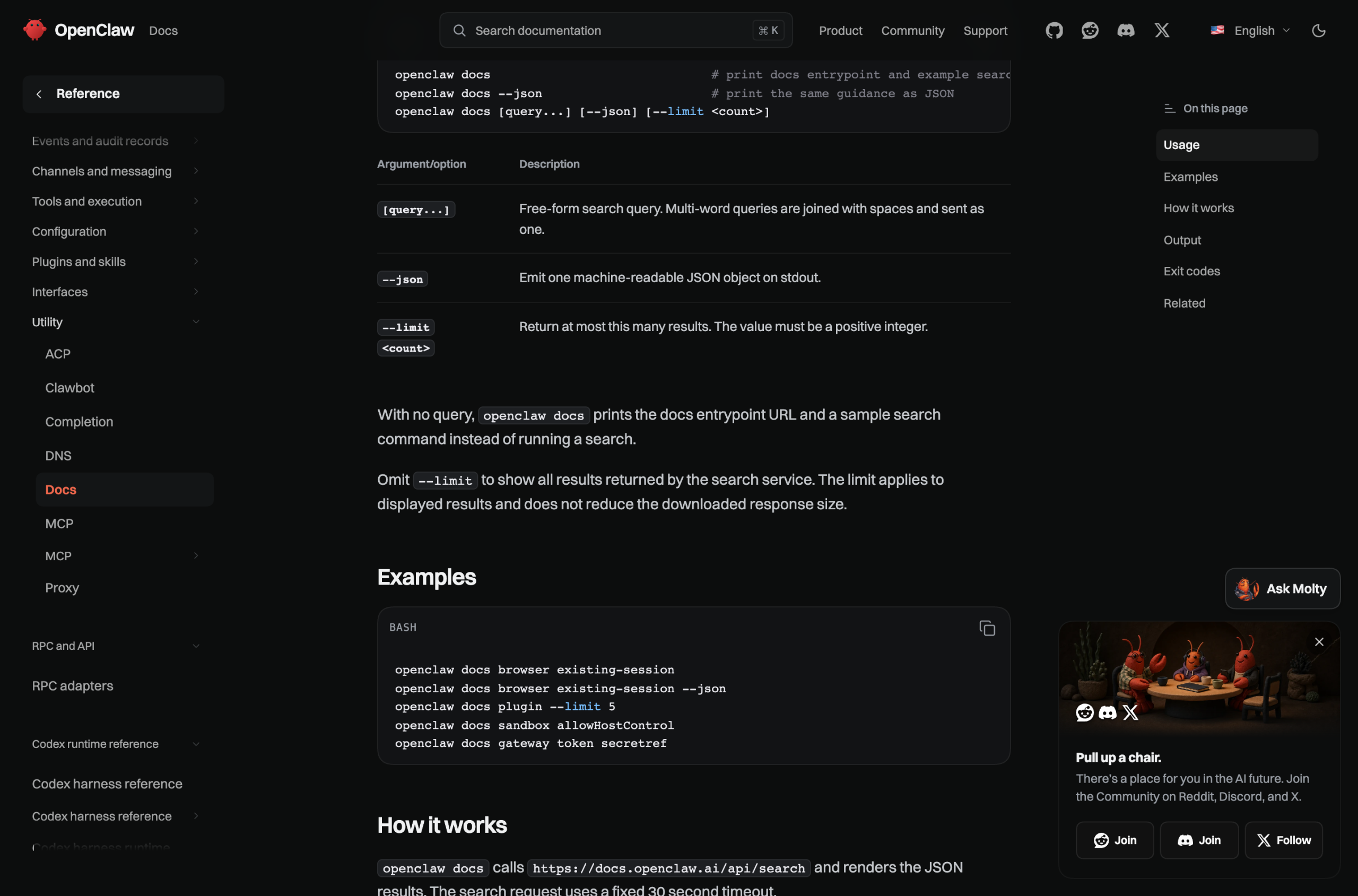The image size is (1358, 896).
Task: Open the Completion page
Action: (80, 422)
